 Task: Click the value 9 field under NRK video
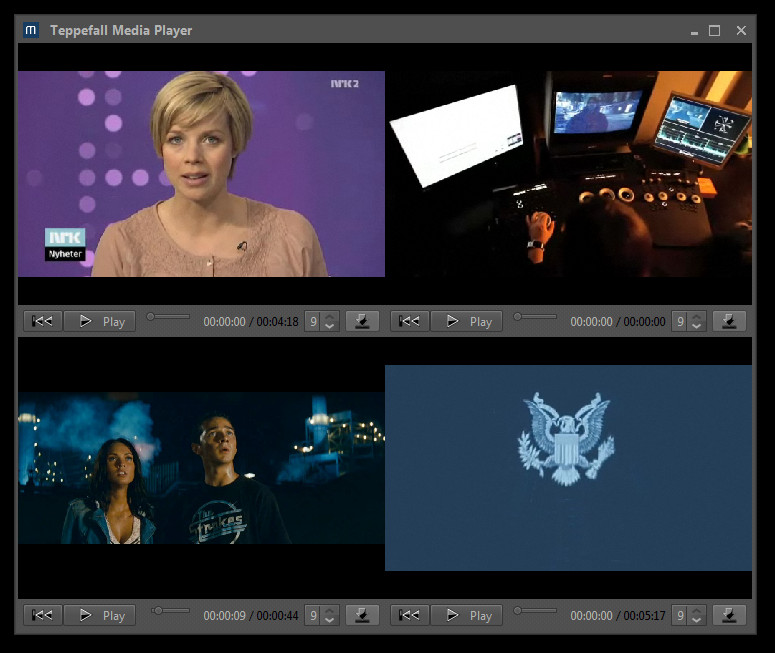click(x=312, y=321)
